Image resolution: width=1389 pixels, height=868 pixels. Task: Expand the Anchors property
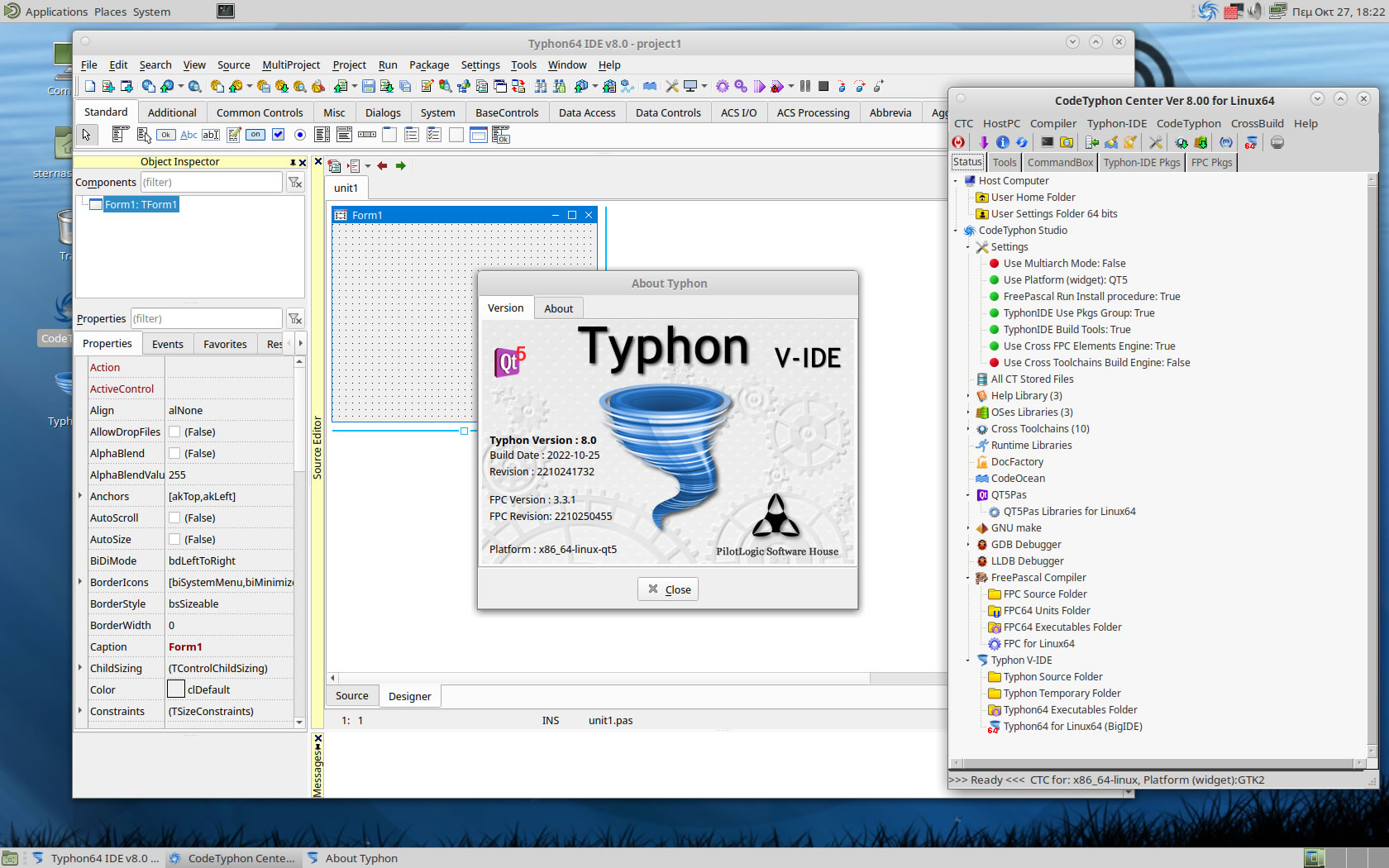[80, 496]
